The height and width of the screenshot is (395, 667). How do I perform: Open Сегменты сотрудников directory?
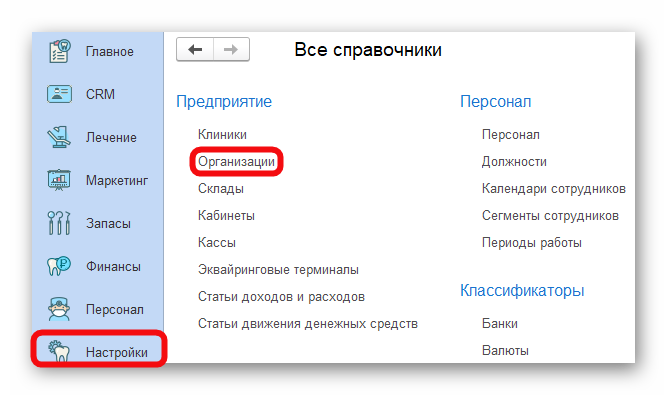tap(550, 216)
